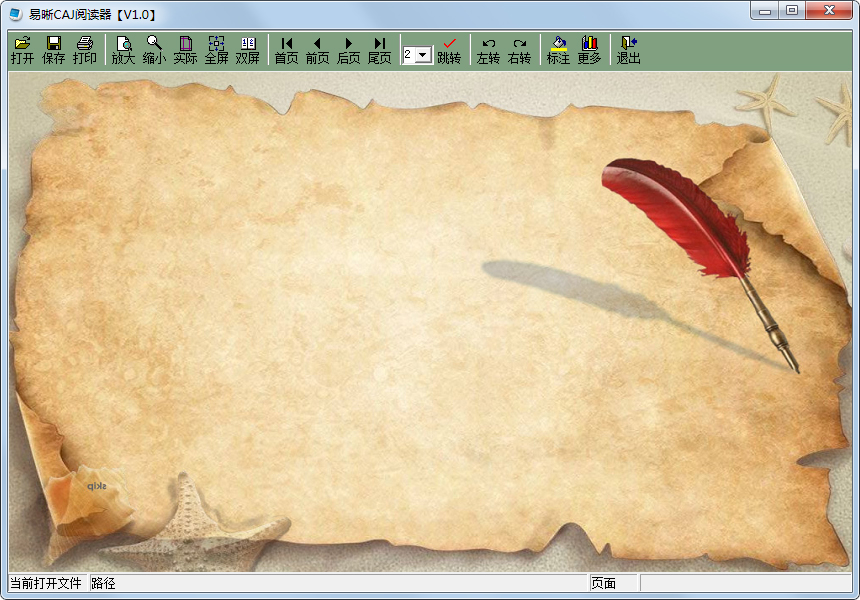The image size is (860, 600).
Task: Open the 标注 annotation tool
Action: 558,50
